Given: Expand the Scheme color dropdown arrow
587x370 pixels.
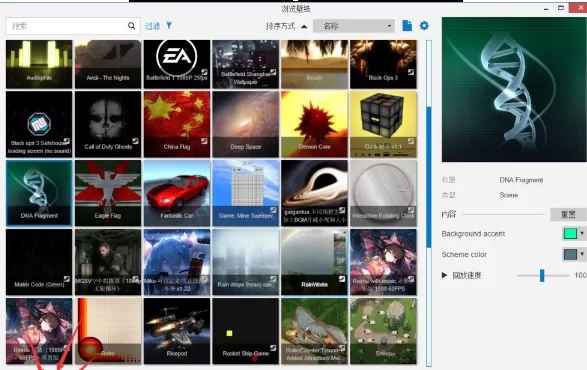Looking at the screenshot, I should (x=582, y=254).
